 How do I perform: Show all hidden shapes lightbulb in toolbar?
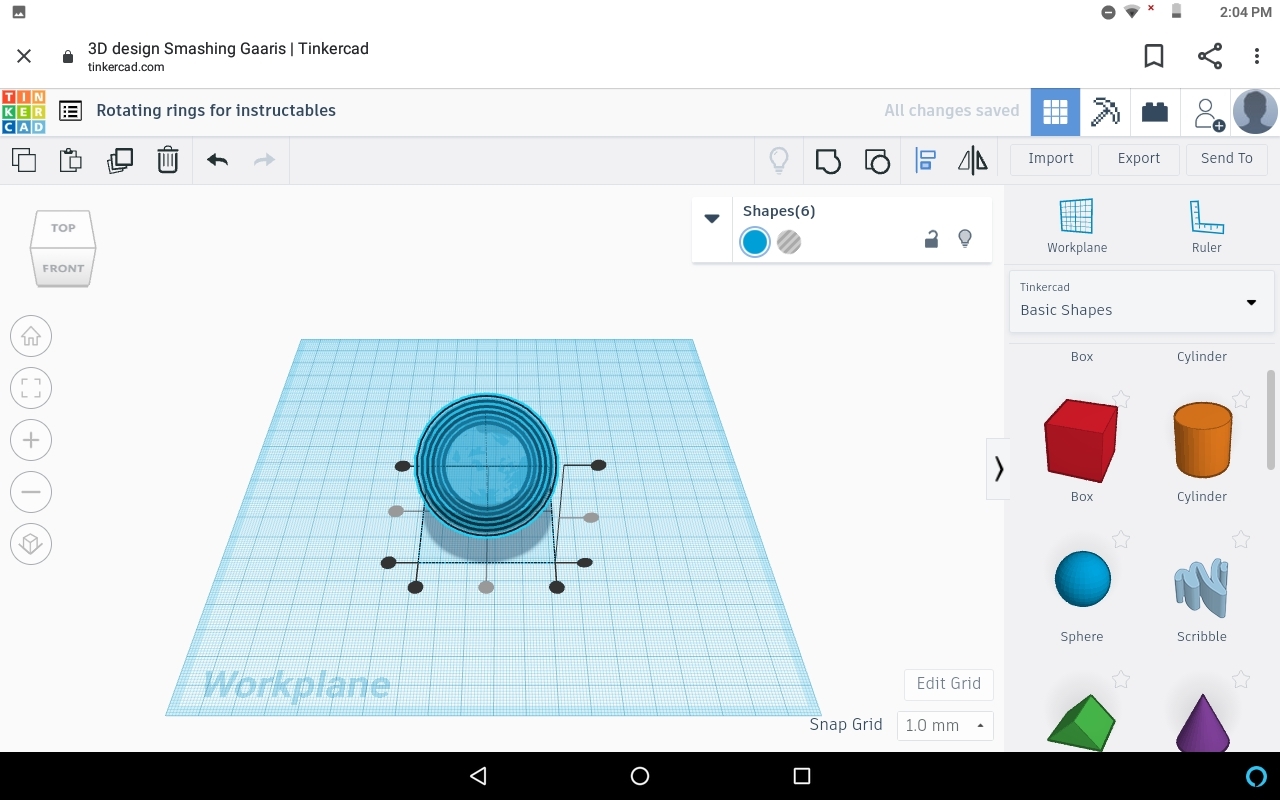[x=779, y=160]
